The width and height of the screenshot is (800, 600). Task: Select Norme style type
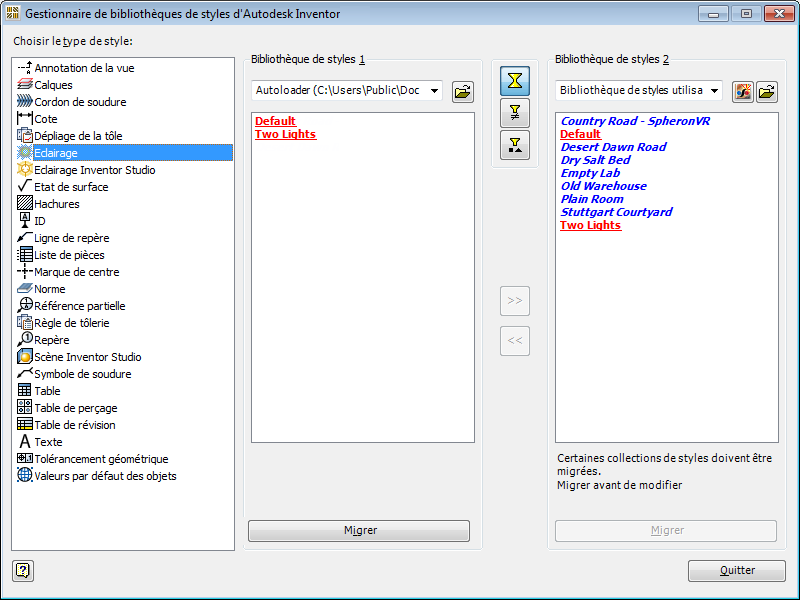(x=41, y=289)
